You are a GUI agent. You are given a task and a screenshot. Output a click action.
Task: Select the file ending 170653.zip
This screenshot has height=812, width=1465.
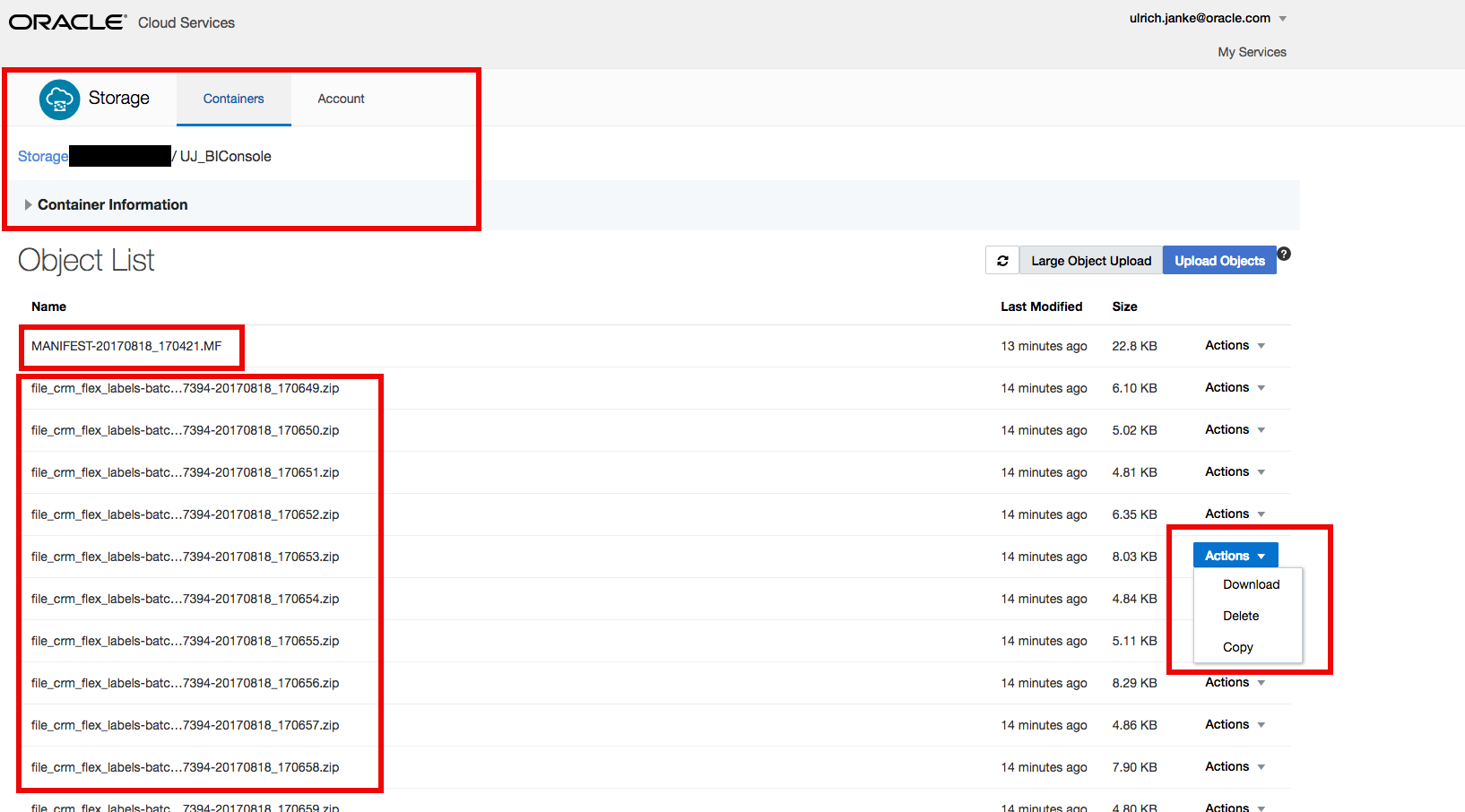(x=185, y=557)
